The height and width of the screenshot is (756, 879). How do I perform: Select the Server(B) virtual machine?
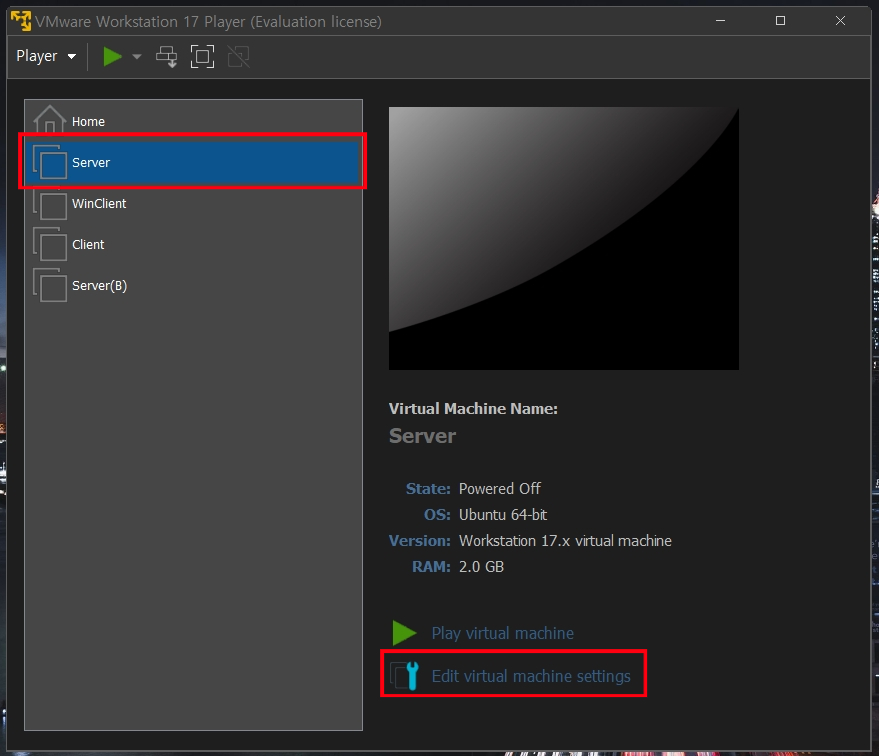click(193, 285)
